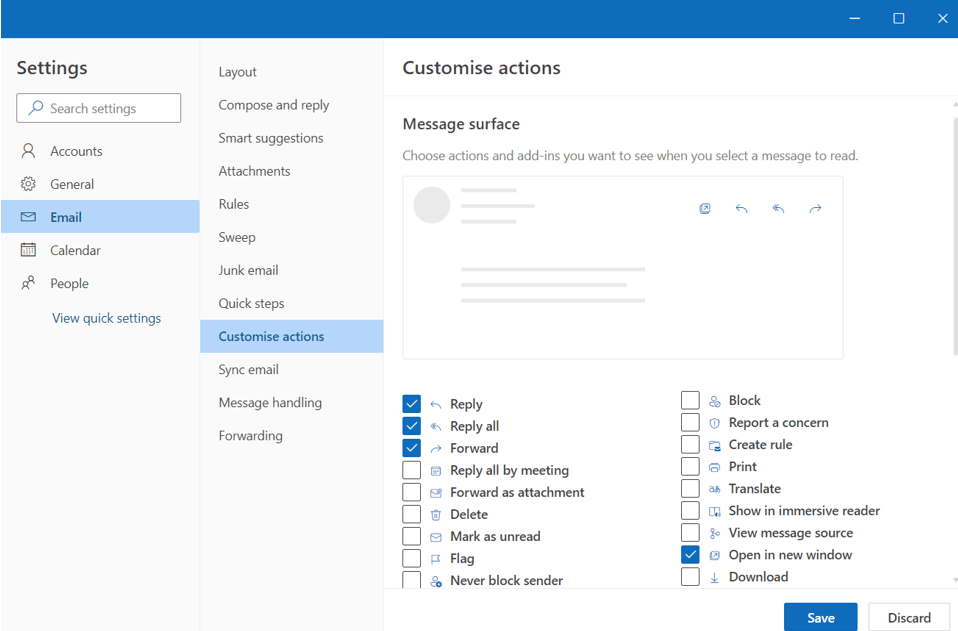The width and height of the screenshot is (958, 631).
Task: Select the Calendar icon in settings sidebar
Action: 28,249
